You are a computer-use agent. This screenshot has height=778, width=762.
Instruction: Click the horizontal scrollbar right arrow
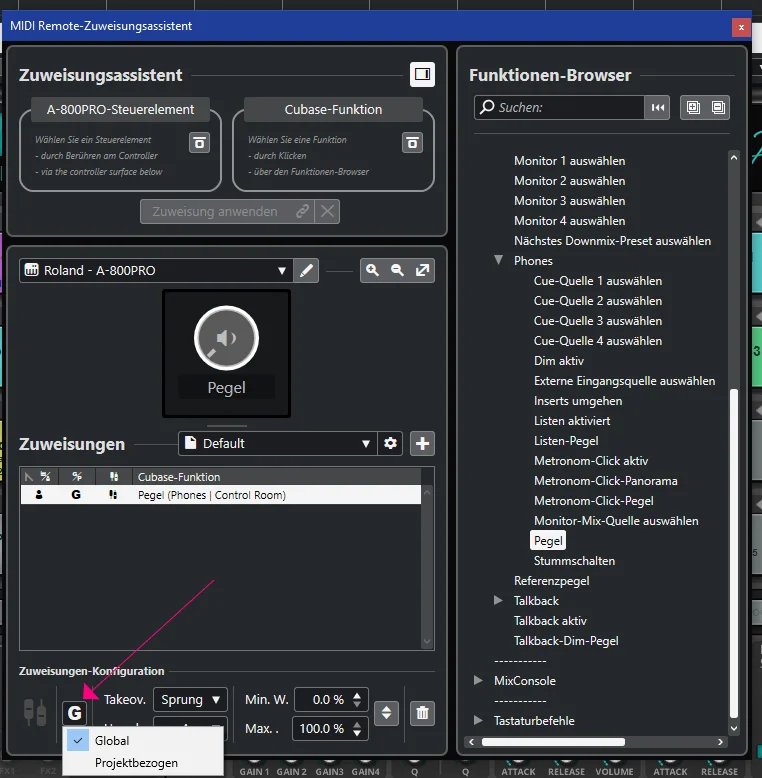coord(720,742)
